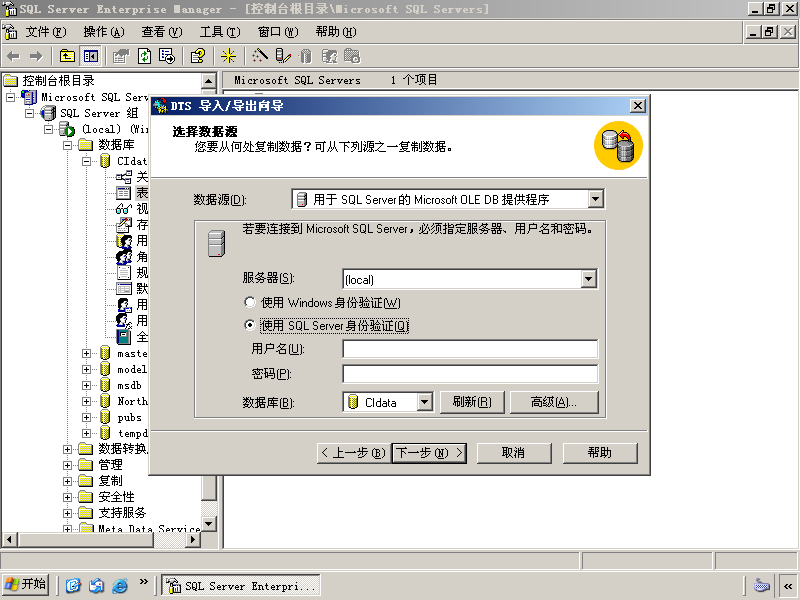Open the 操作(A) menu
800x600 pixels.
pos(104,32)
